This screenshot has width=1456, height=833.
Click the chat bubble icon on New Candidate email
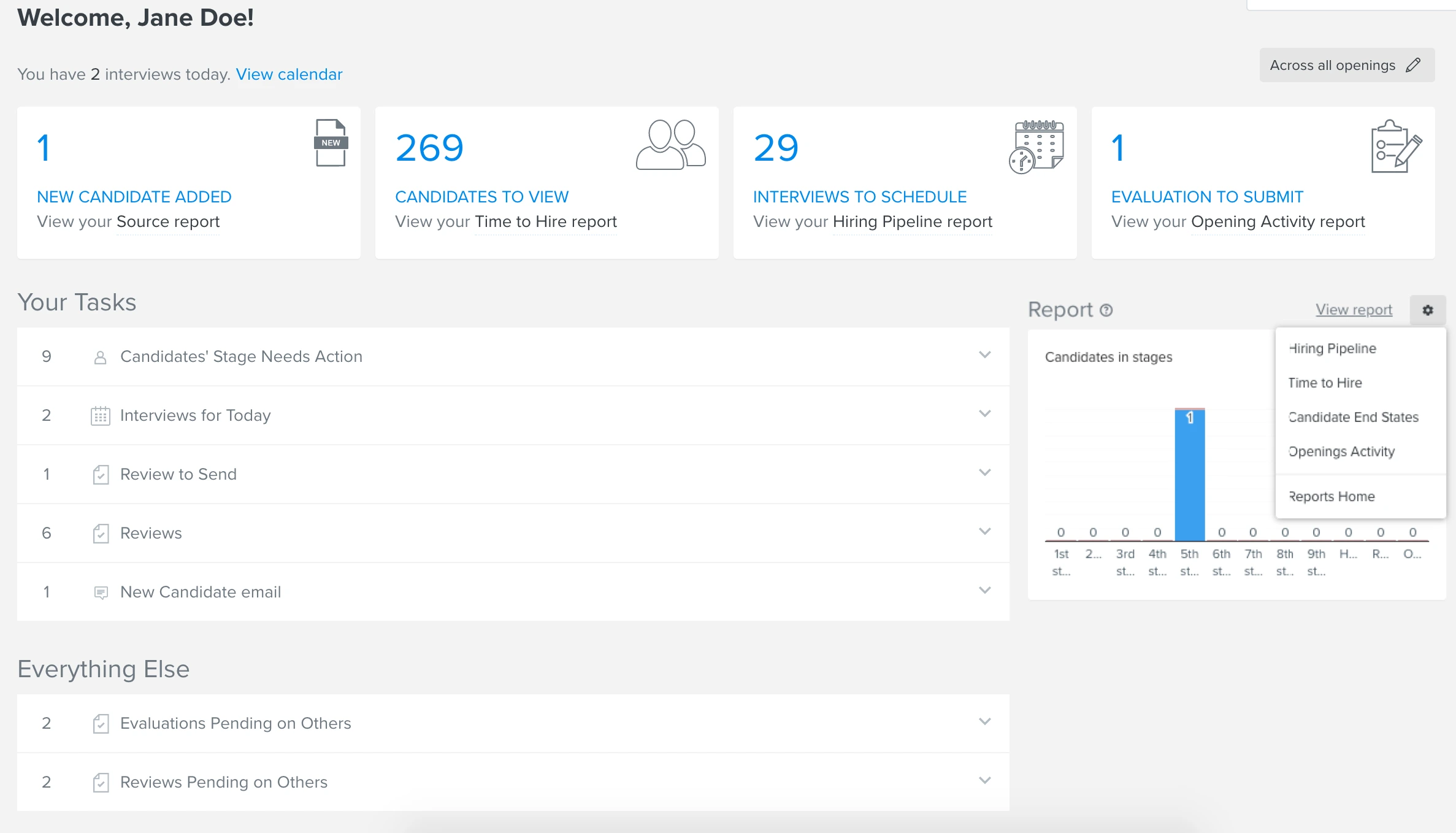tap(100, 592)
